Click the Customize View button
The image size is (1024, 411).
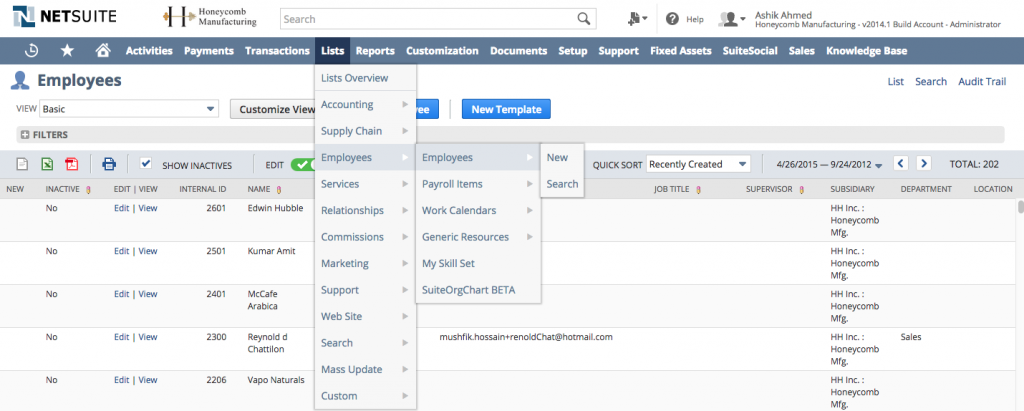[x=273, y=109]
